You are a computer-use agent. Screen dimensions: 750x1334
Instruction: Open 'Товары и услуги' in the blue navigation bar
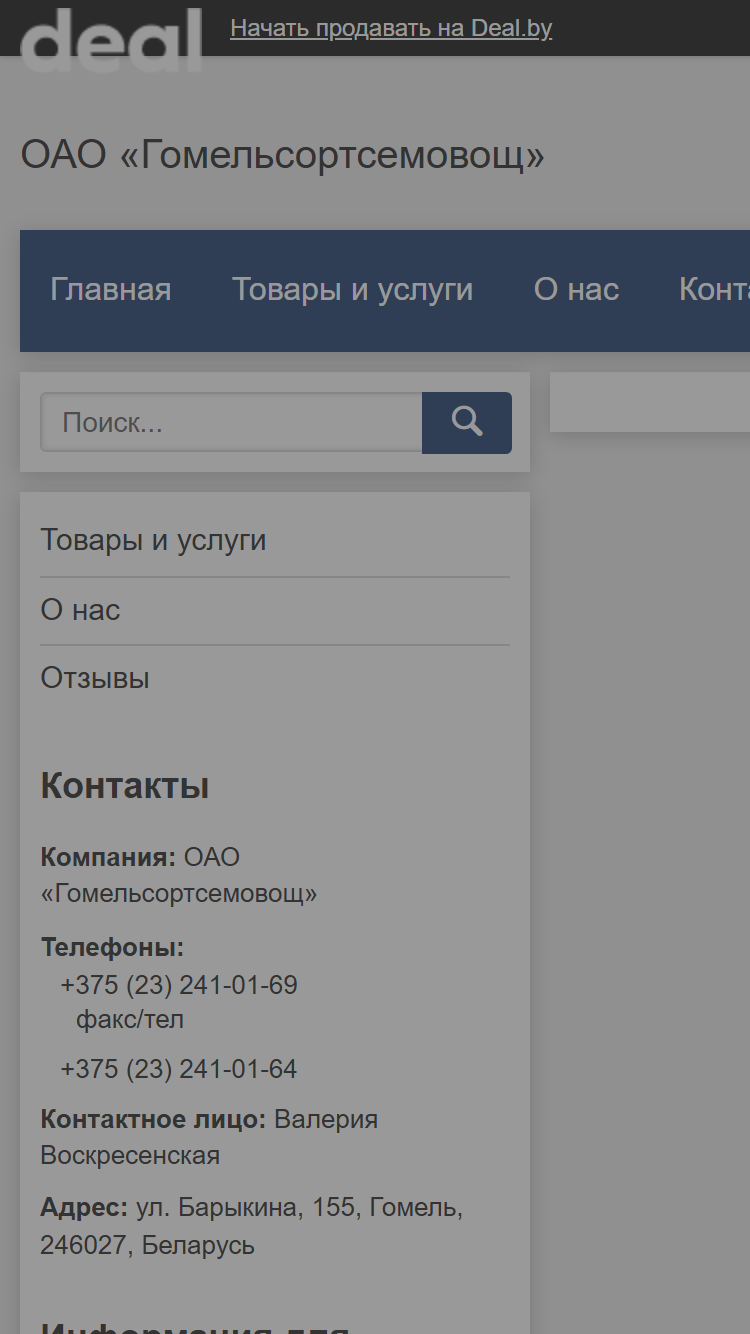coord(353,290)
